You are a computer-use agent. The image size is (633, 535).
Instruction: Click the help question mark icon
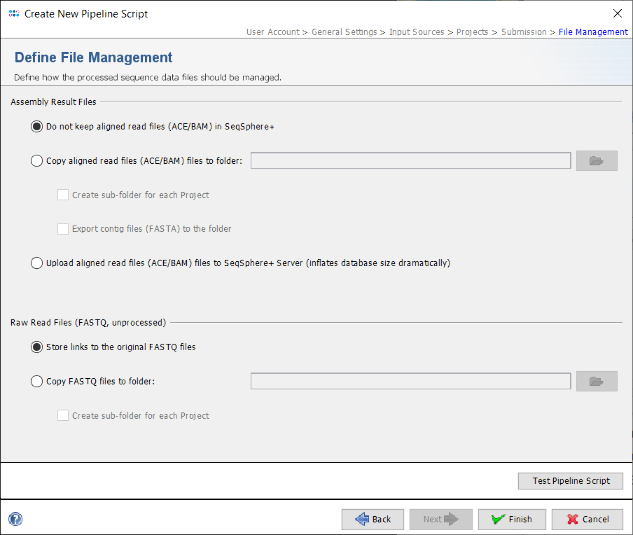(x=15, y=519)
